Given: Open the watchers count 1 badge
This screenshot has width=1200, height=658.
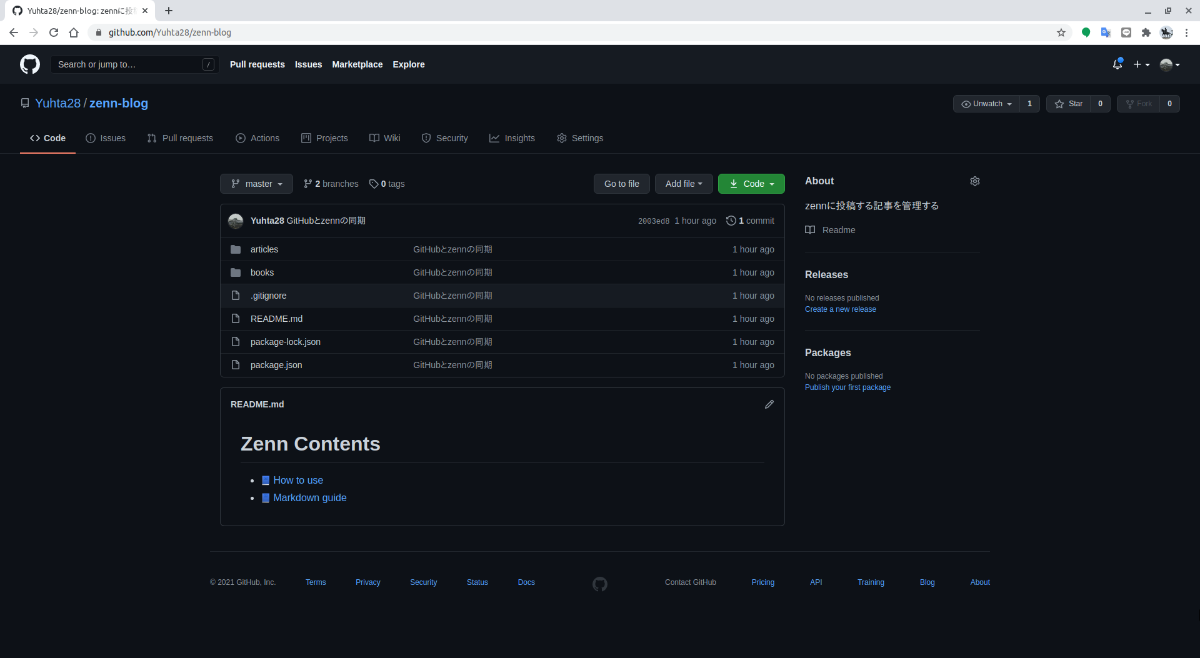Looking at the screenshot, I should (x=1029, y=104).
